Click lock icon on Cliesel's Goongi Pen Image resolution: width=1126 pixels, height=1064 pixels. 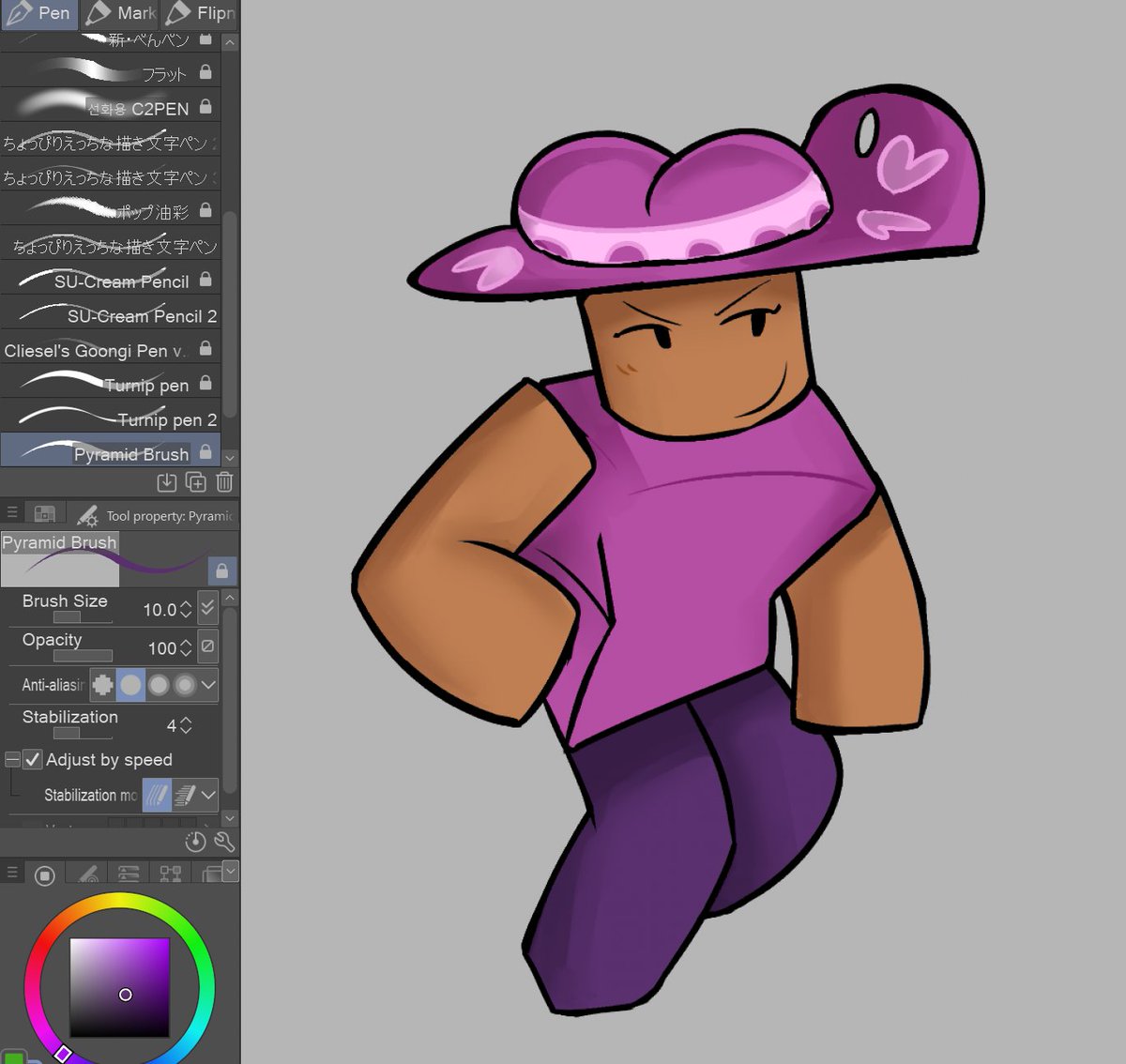click(x=205, y=348)
